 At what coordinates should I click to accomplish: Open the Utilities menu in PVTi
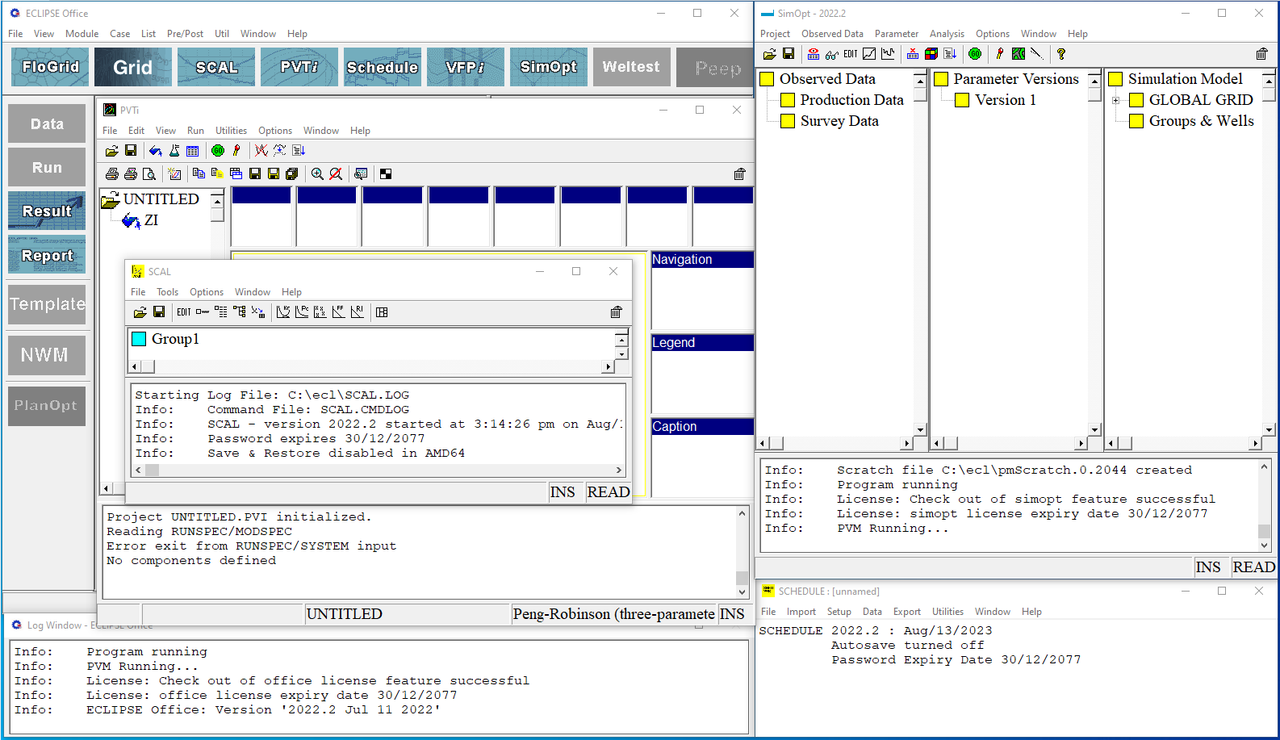[x=231, y=131]
